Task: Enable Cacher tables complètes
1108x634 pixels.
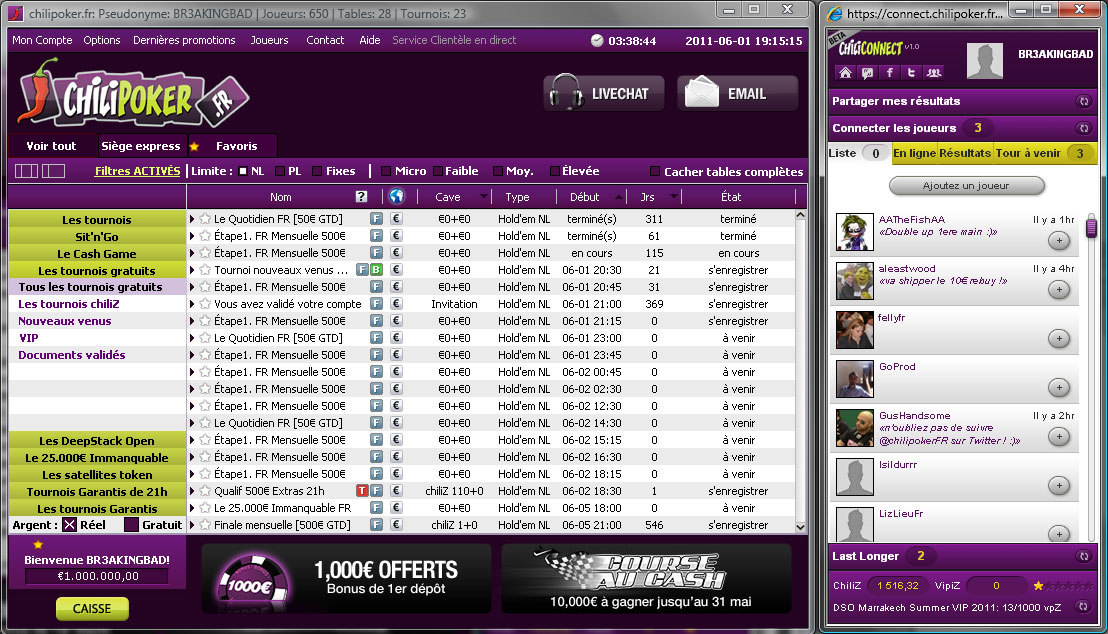Action: pos(655,171)
